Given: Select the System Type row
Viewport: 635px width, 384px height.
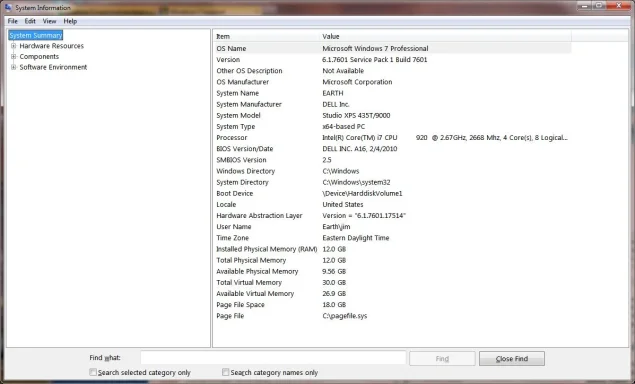Looking at the screenshot, I should 392,126.
